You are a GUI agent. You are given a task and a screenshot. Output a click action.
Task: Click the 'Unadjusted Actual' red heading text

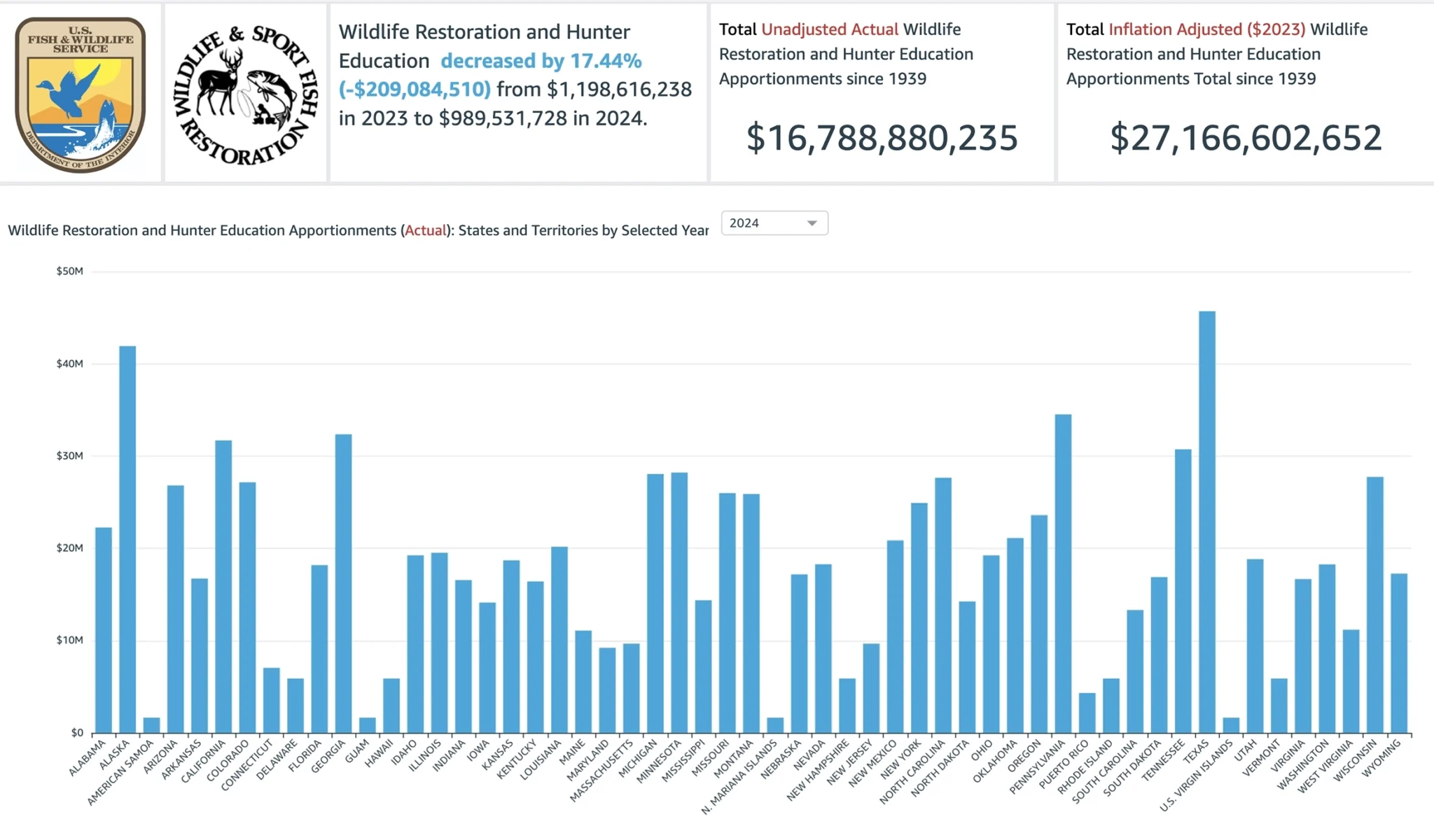click(x=830, y=29)
